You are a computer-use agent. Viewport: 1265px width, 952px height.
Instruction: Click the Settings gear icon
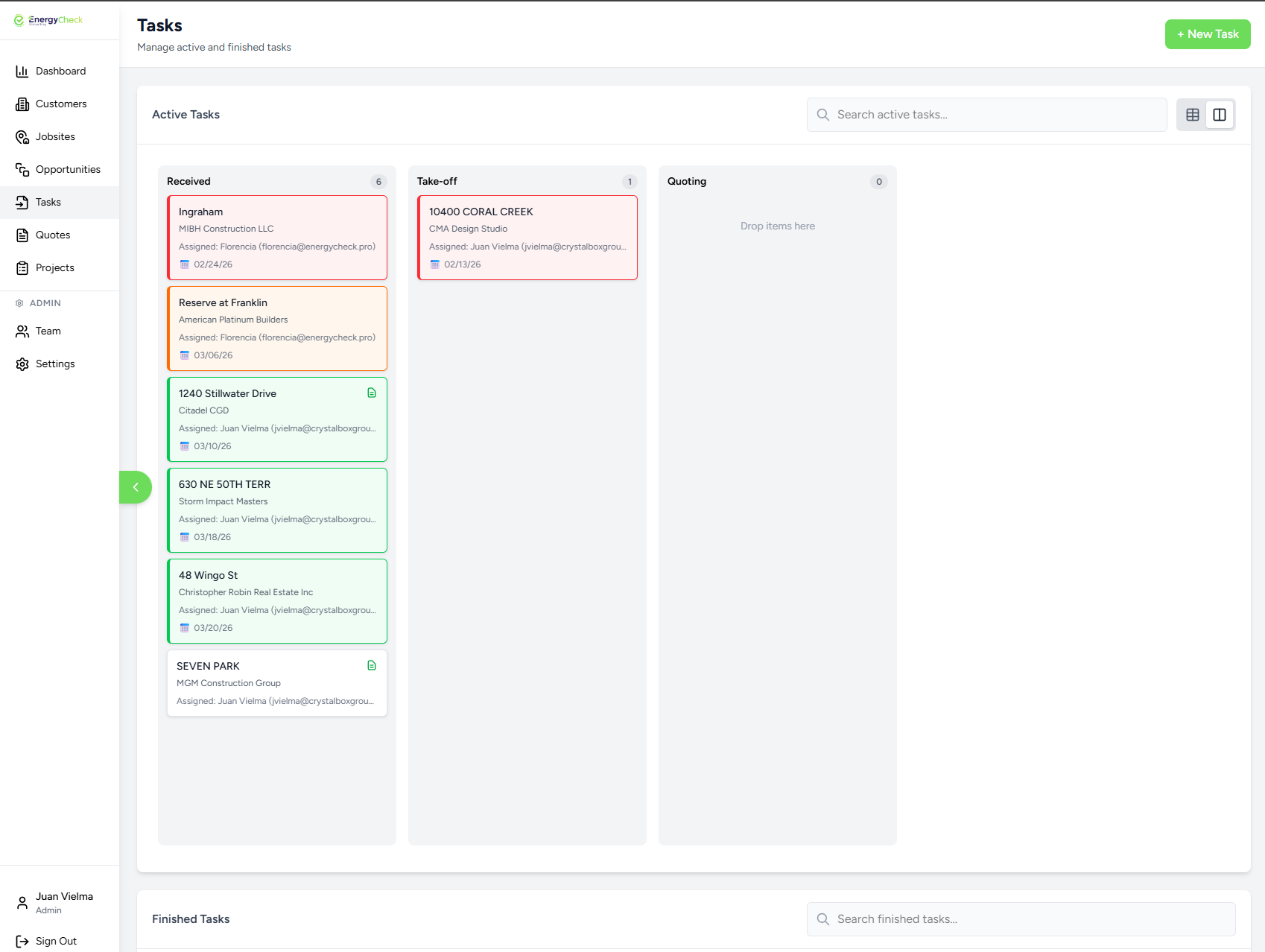tap(22, 364)
